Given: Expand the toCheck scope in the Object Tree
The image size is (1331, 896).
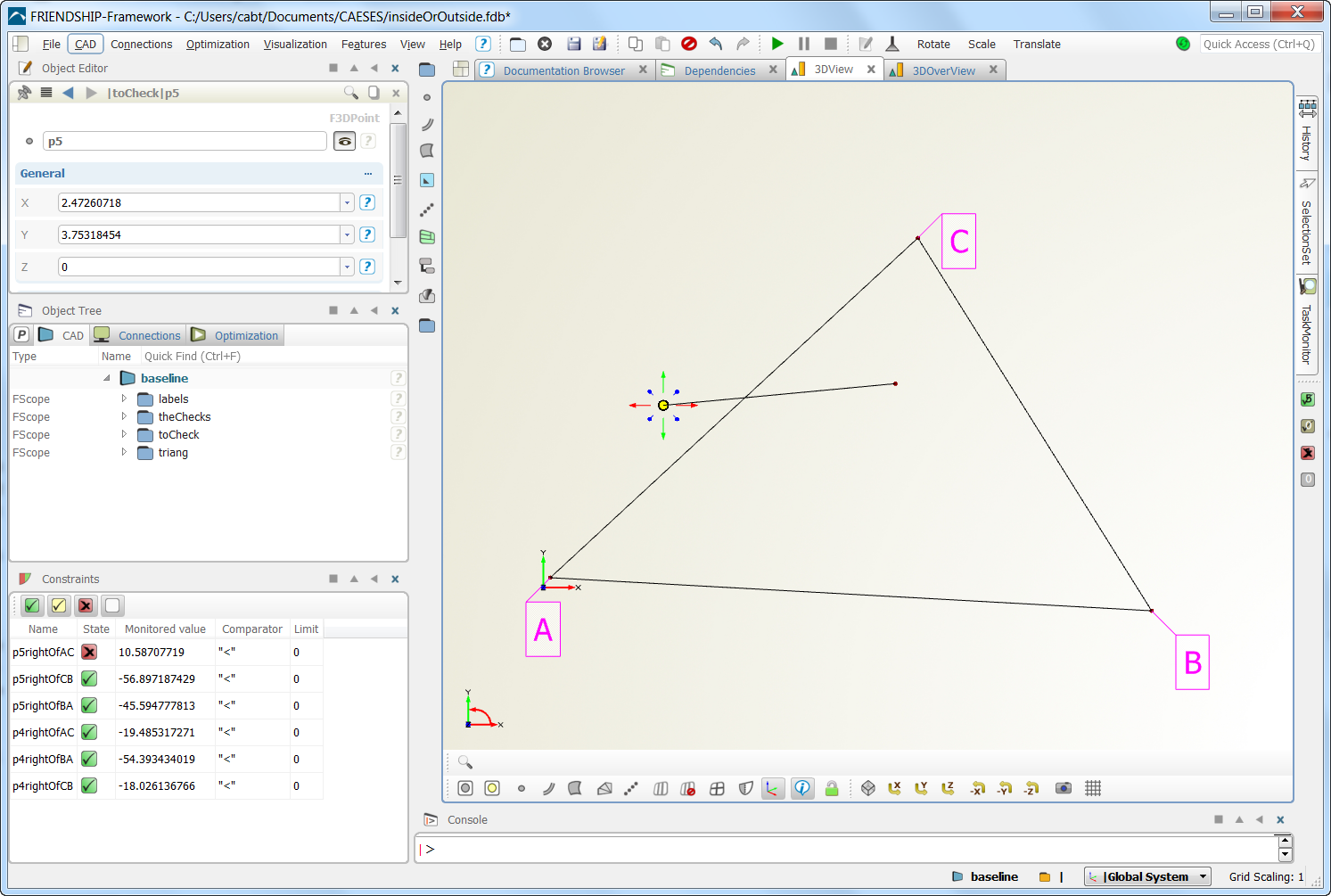Looking at the screenshot, I should (124, 434).
